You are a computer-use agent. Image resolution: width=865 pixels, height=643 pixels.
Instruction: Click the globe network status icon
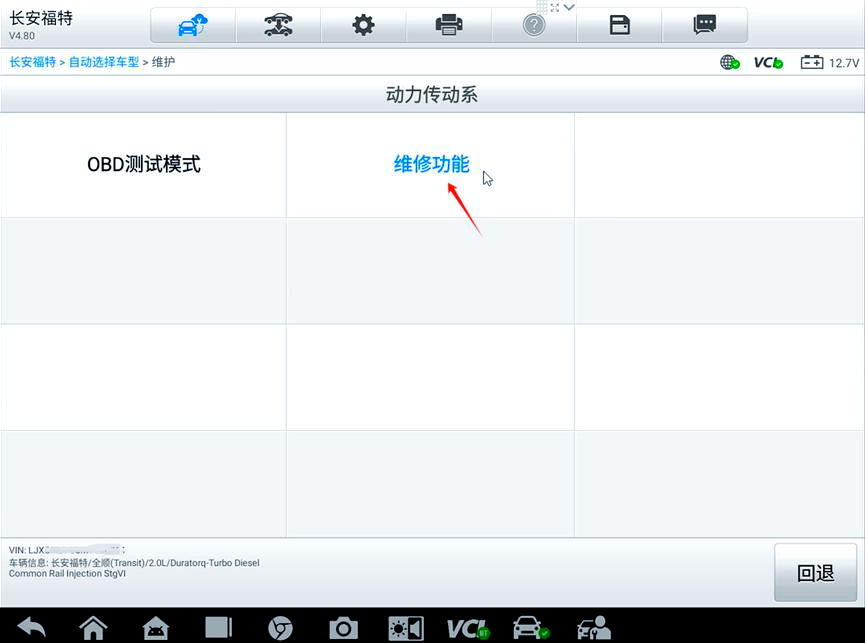729,62
